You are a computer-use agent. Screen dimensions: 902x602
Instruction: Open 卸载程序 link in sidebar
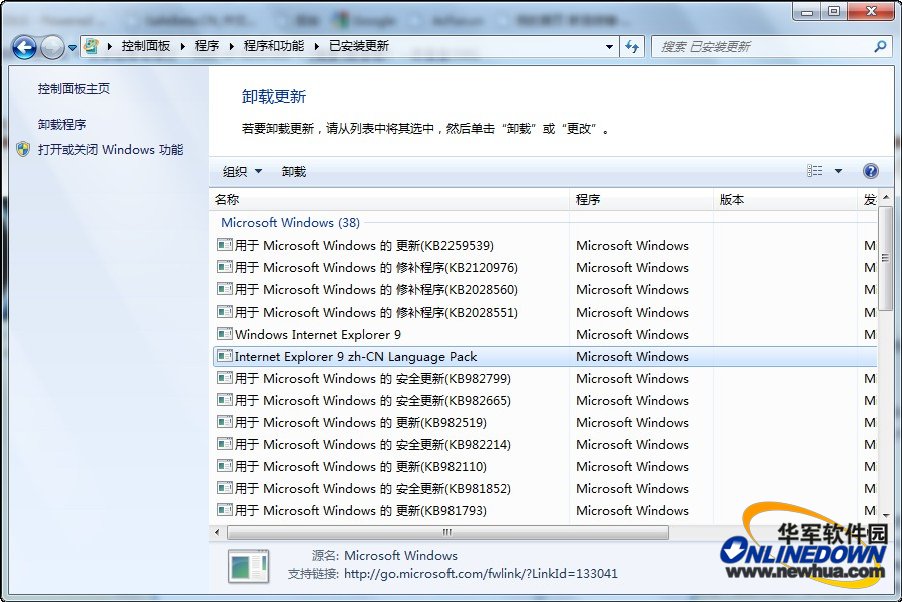coord(62,124)
